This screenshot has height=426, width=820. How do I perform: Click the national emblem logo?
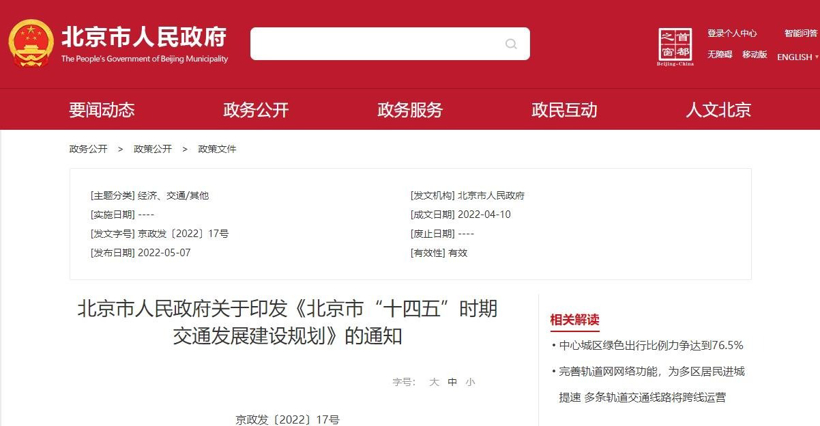point(31,43)
